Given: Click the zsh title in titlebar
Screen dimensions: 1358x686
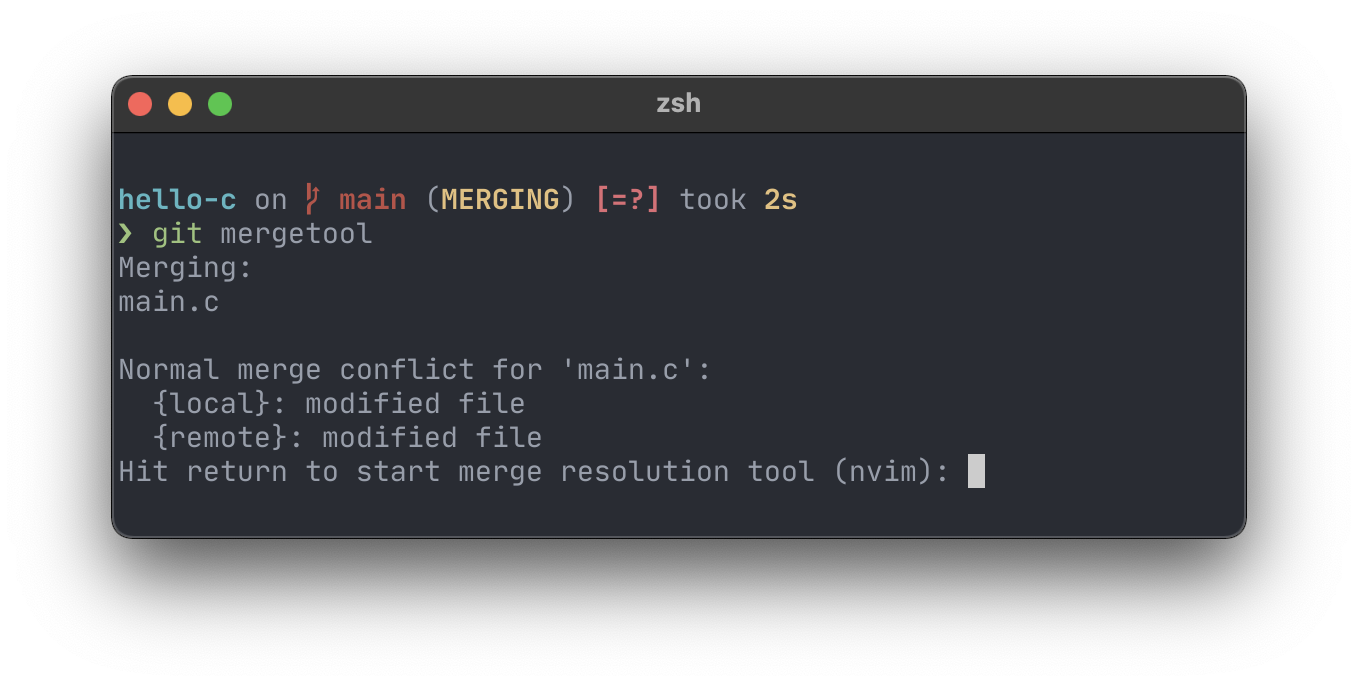Looking at the screenshot, I should 678,103.
